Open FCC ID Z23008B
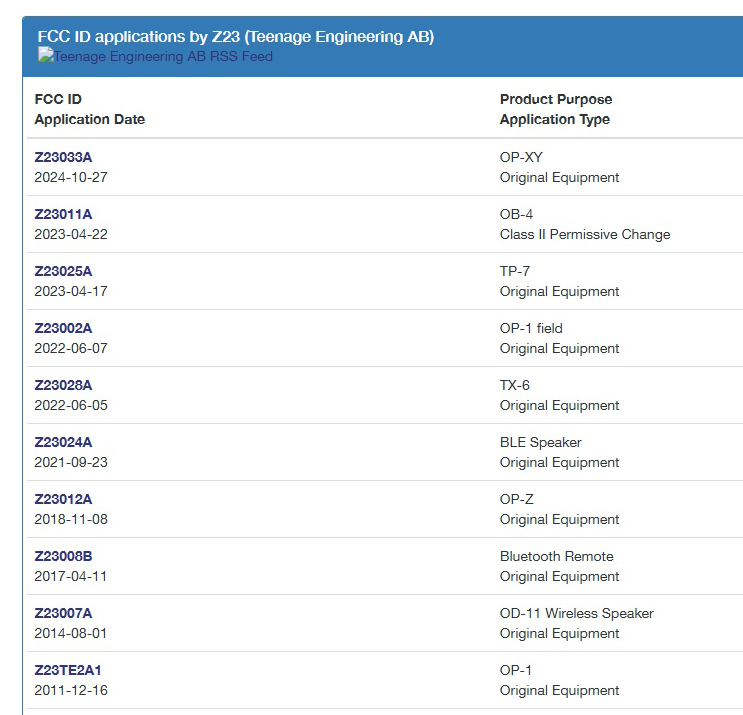743x715 pixels. tap(63, 556)
